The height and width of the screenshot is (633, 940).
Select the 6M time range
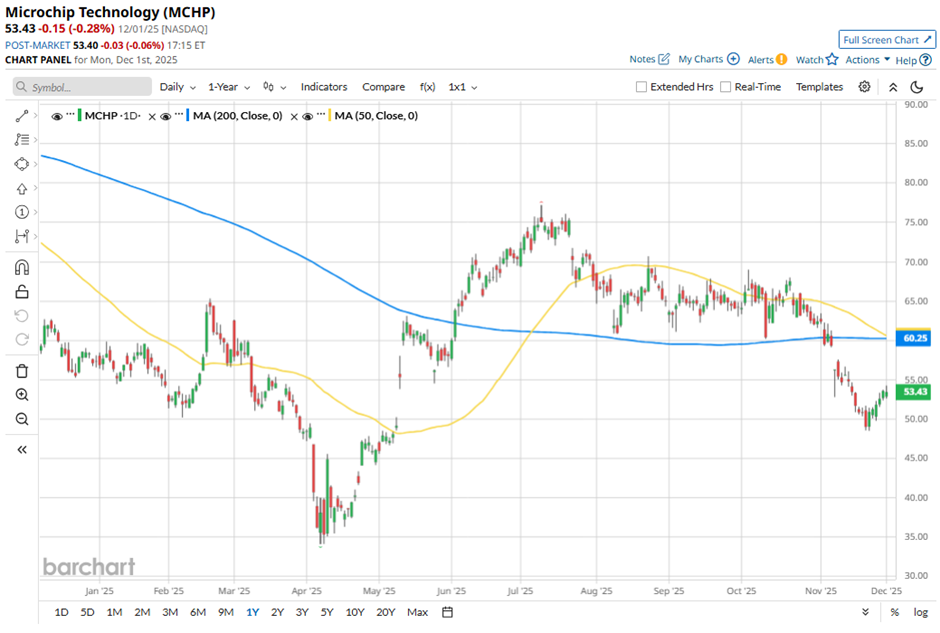tap(197, 612)
